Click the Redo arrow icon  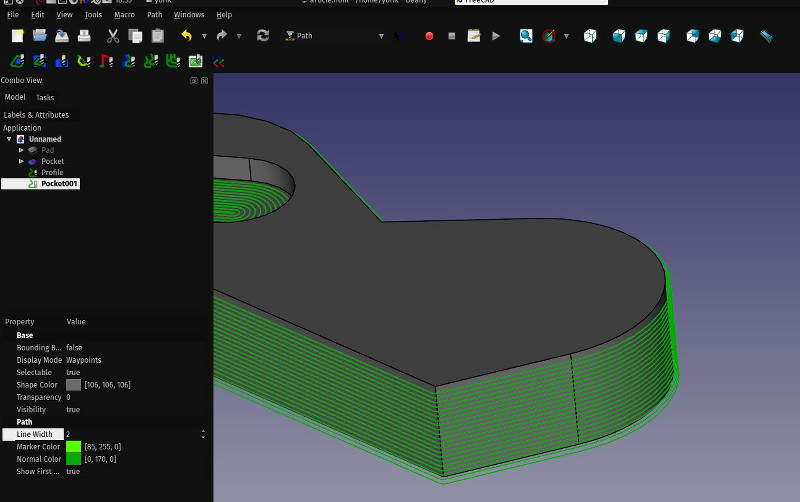click(221, 36)
